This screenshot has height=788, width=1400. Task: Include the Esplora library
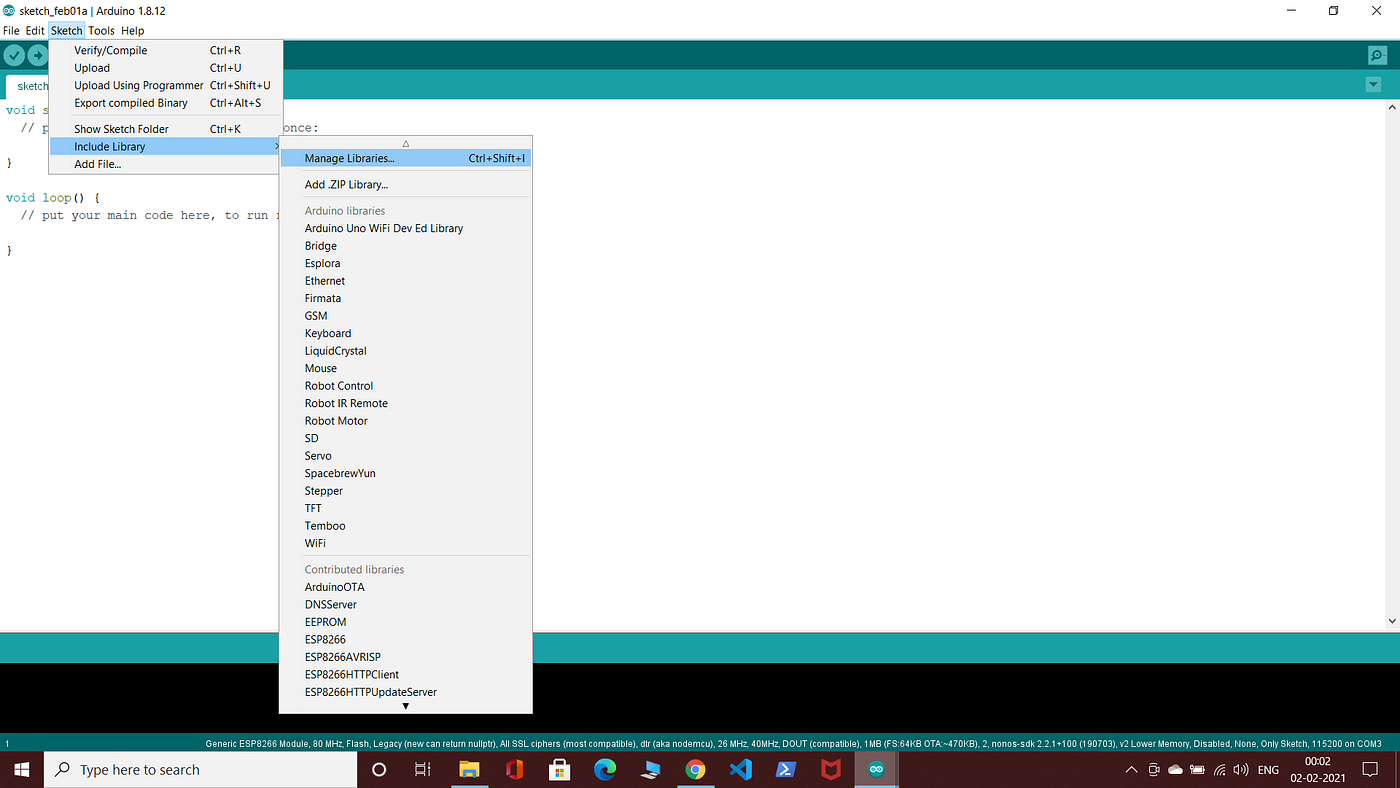[x=405, y=263]
